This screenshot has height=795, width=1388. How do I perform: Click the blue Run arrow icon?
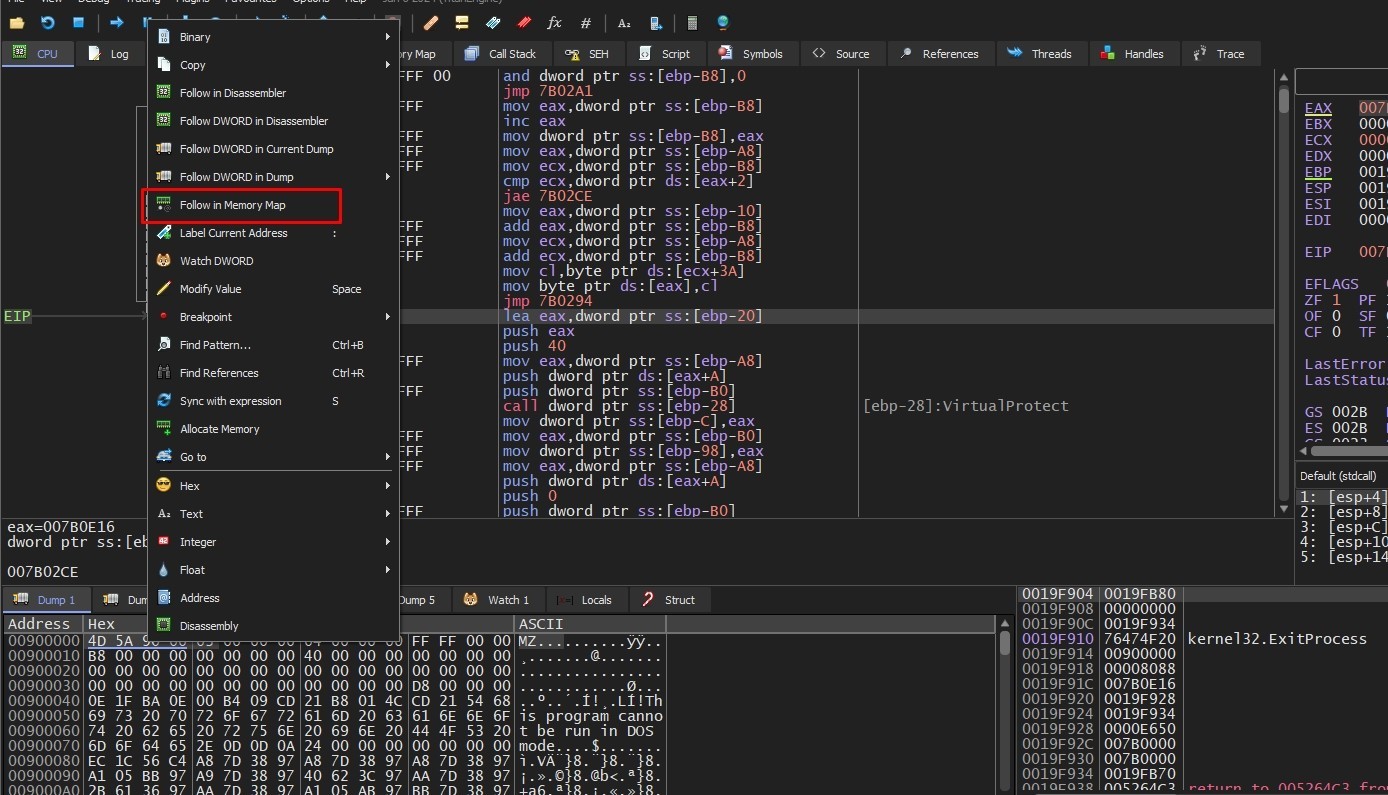117,22
